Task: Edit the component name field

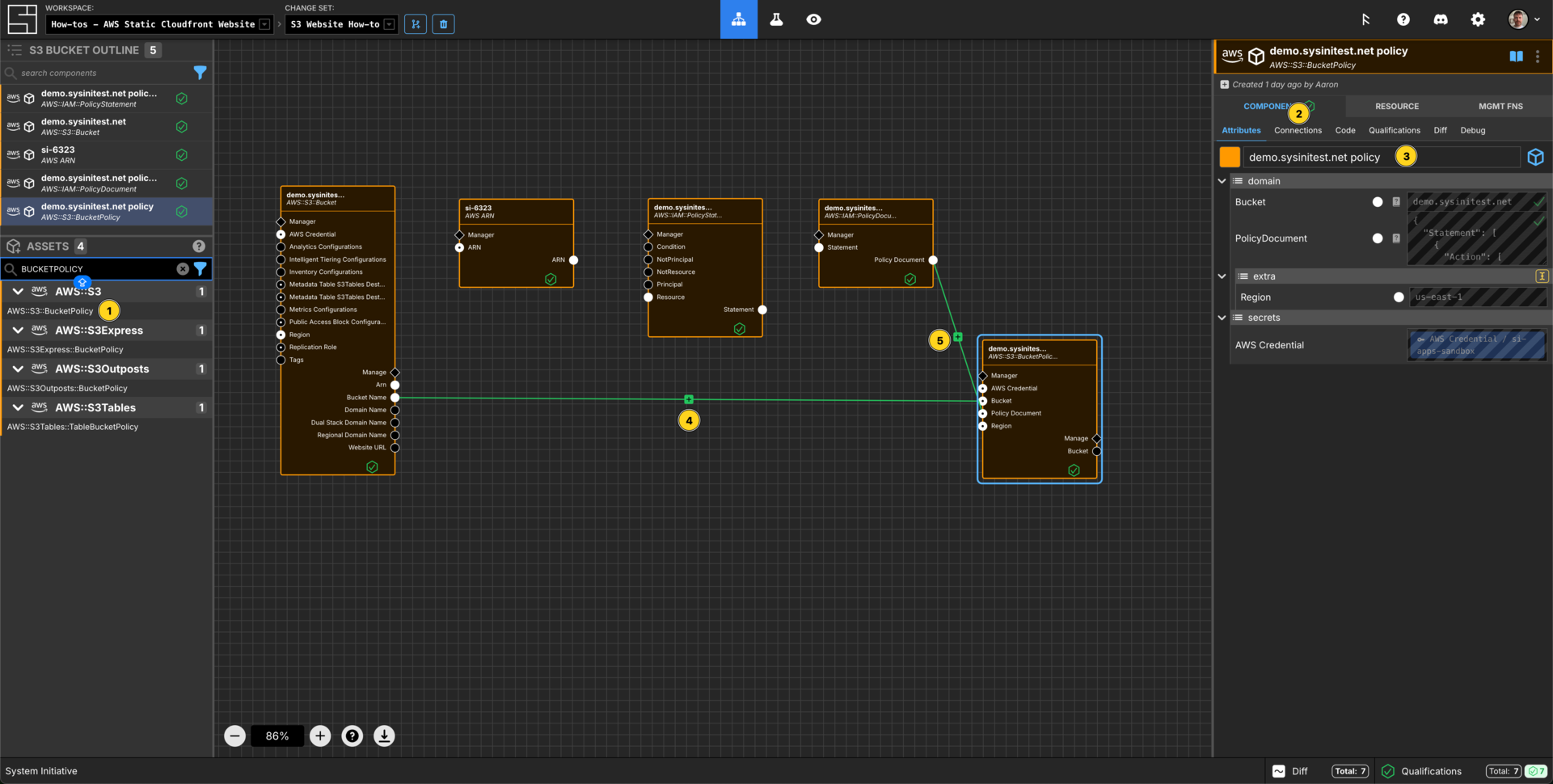Action: pyautogui.click(x=1382, y=157)
